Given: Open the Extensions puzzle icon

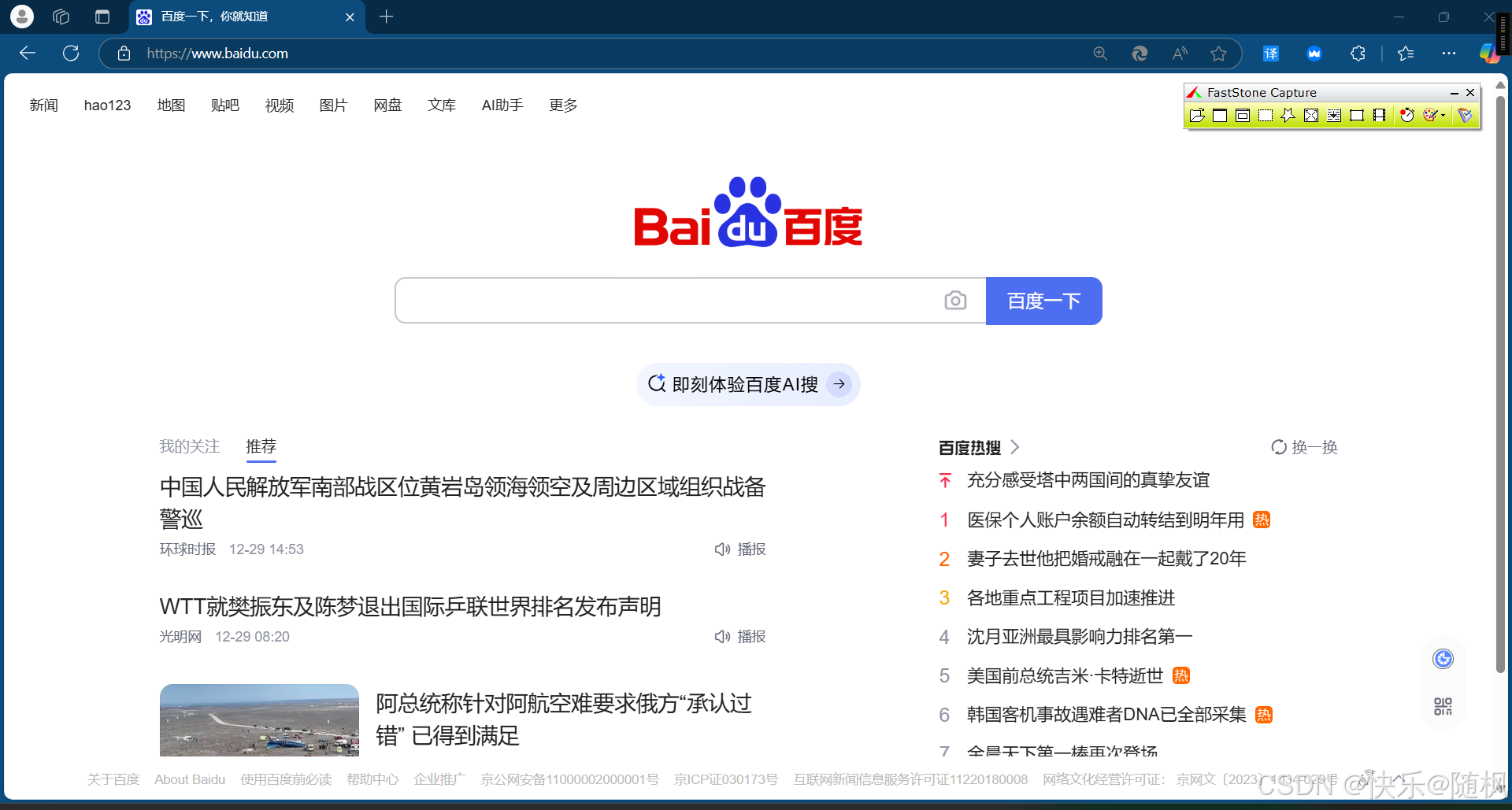Looking at the screenshot, I should (x=1358, y=54).
